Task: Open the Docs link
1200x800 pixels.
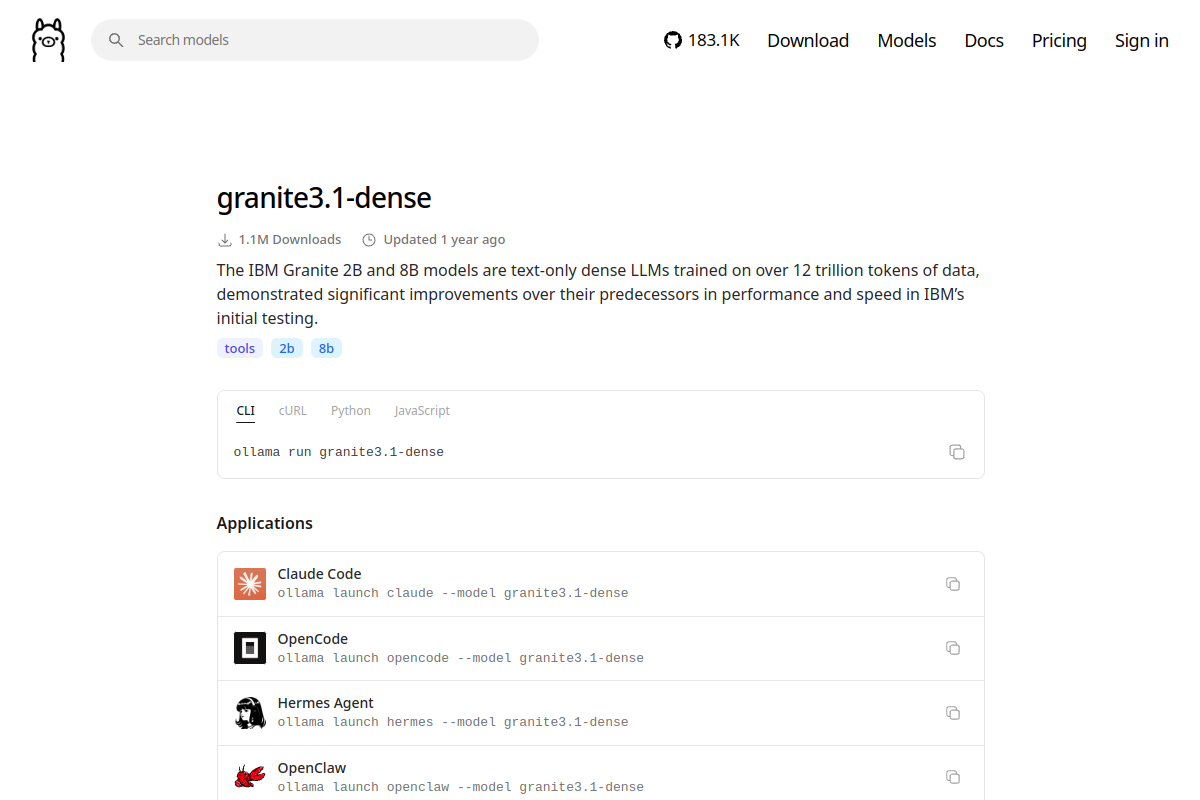Action: 984,40
